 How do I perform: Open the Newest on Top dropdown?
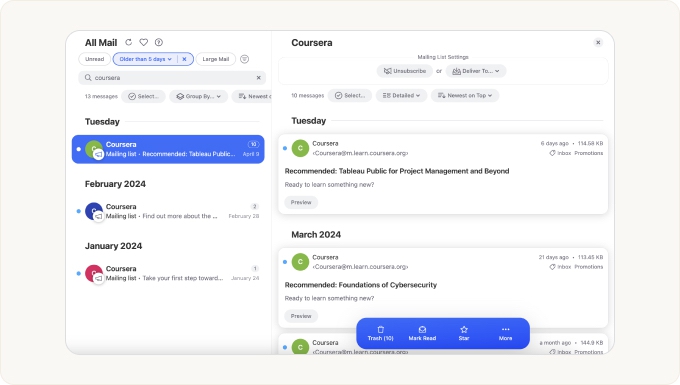(x=465, y=95)
